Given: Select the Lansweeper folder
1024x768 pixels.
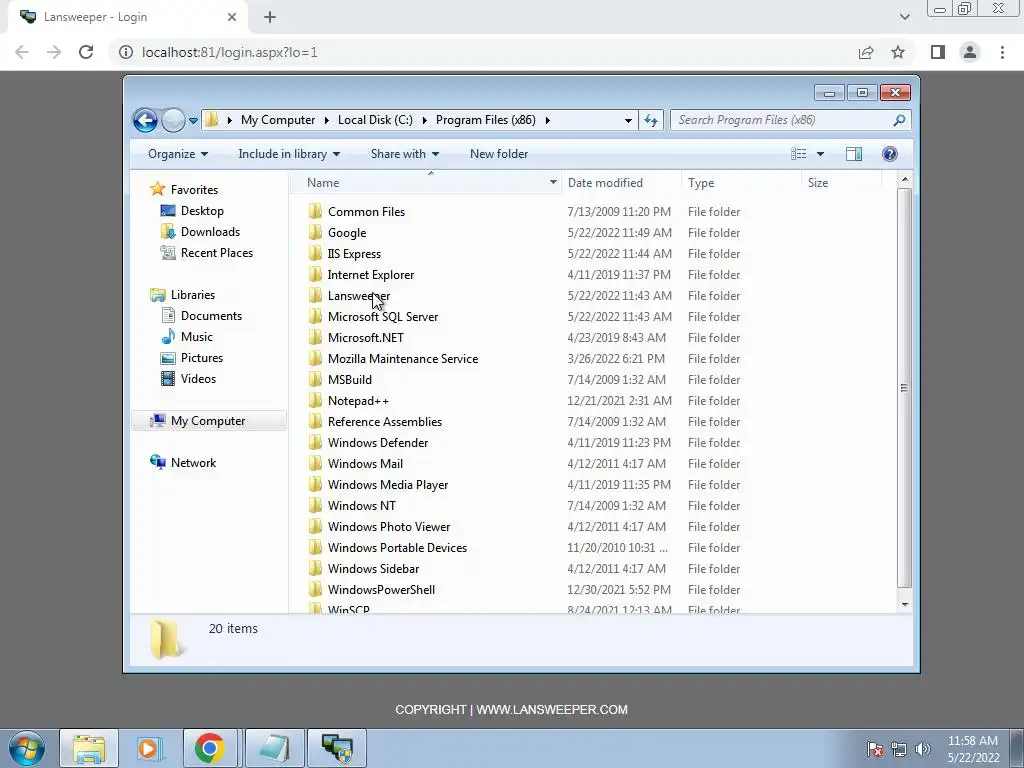Looking at the screenshot, I should [x=359, y=296].
